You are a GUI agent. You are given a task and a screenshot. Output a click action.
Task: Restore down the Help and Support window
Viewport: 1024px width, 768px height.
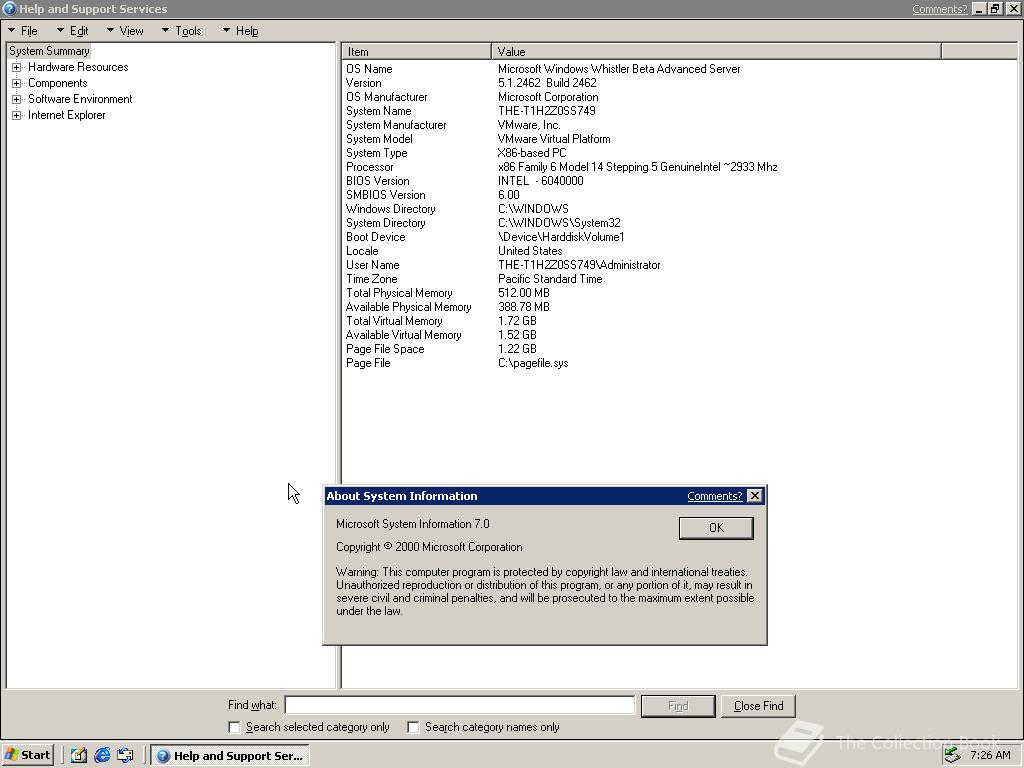[x=995, y=9]
